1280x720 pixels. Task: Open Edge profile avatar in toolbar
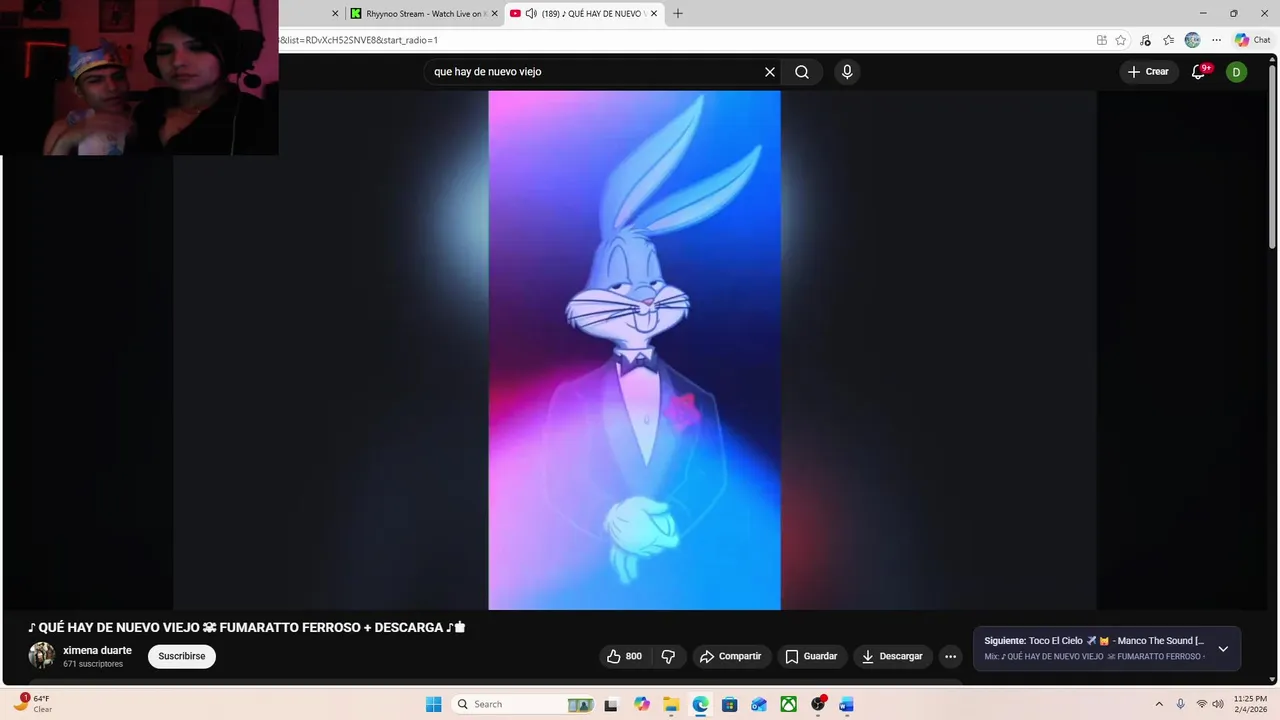click(x=1192, y=40)
